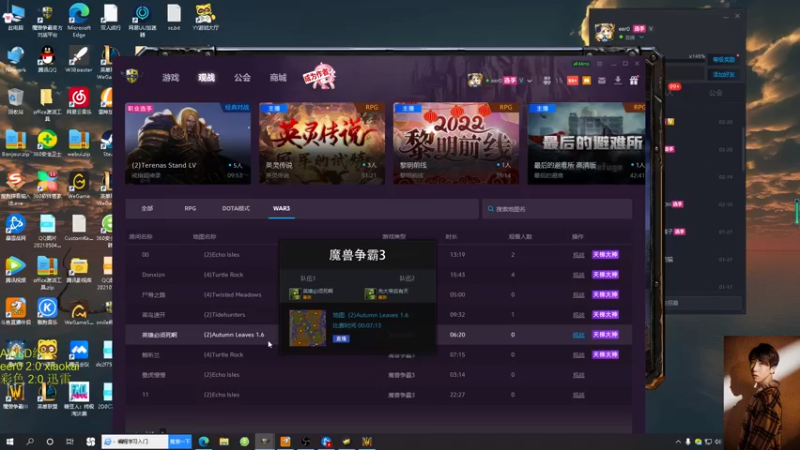Click 天梯大神 badge in Donxizn row
This screenshot has width=800, height=450.
[x=605, y=274]
